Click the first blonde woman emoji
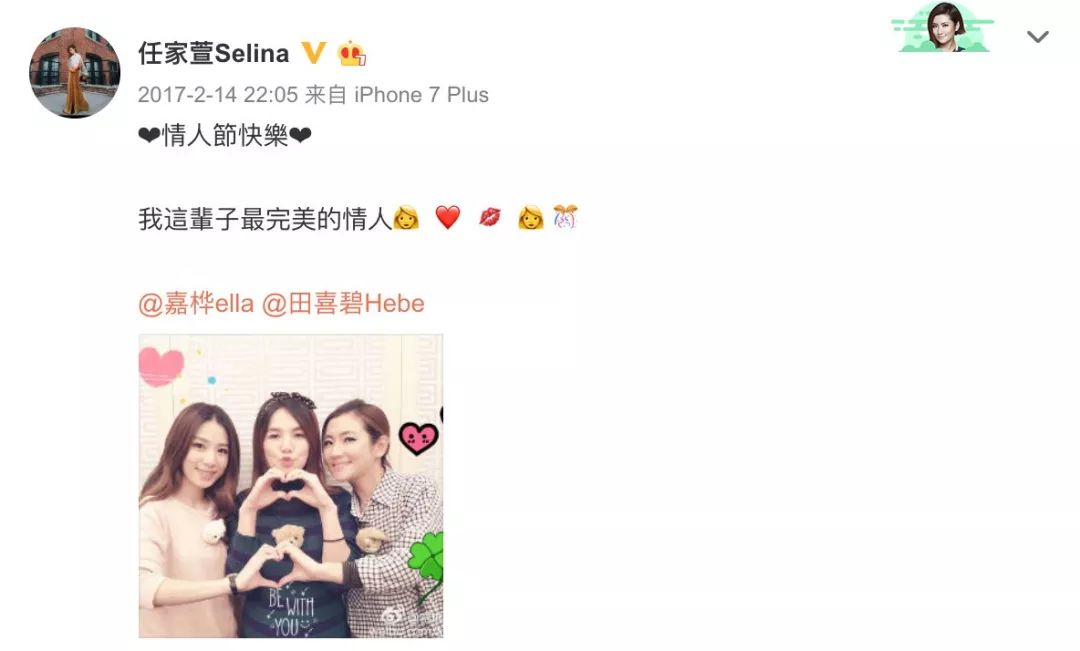 pyautogui.click(x=406, y=217)
